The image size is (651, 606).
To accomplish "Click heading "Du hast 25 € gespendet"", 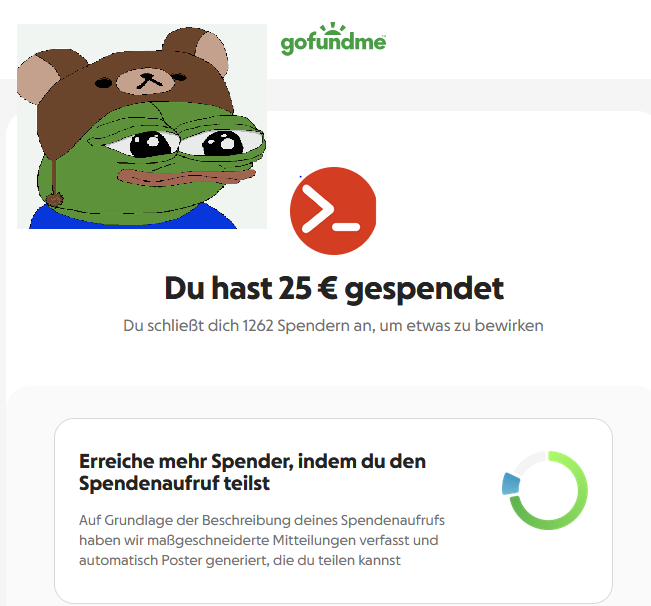I will (x=334, y=288).
